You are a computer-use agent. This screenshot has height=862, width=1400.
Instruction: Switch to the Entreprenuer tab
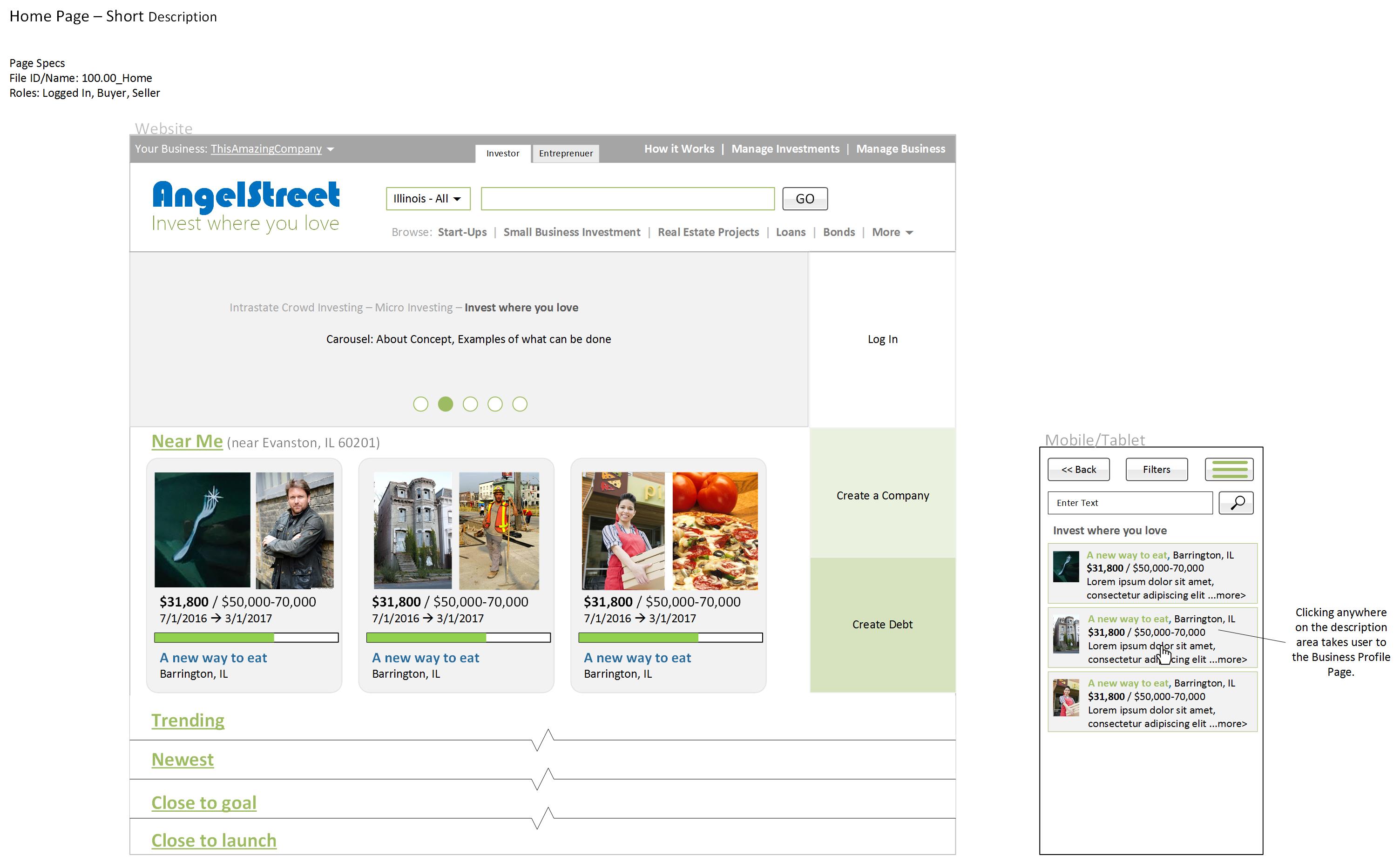coord(565,153)
